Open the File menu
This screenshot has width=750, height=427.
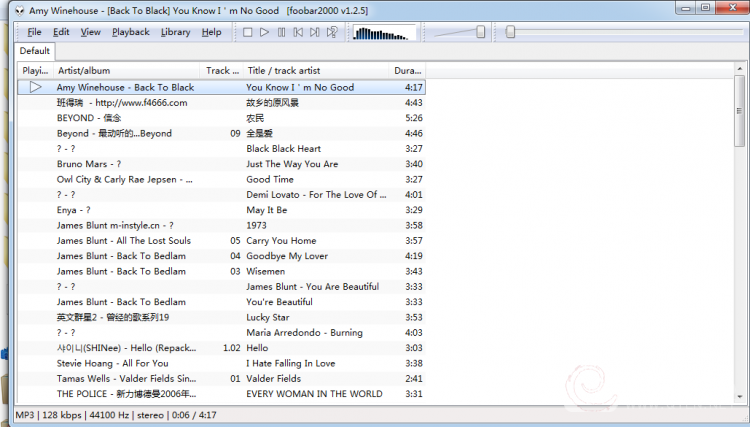click(34, 32)
